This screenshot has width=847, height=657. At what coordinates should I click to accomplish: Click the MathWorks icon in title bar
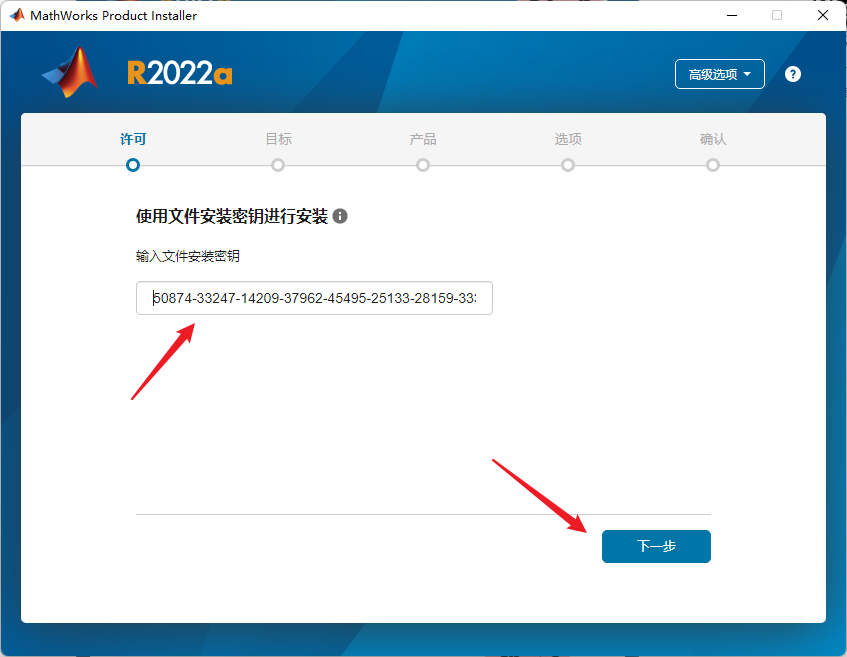17,15
